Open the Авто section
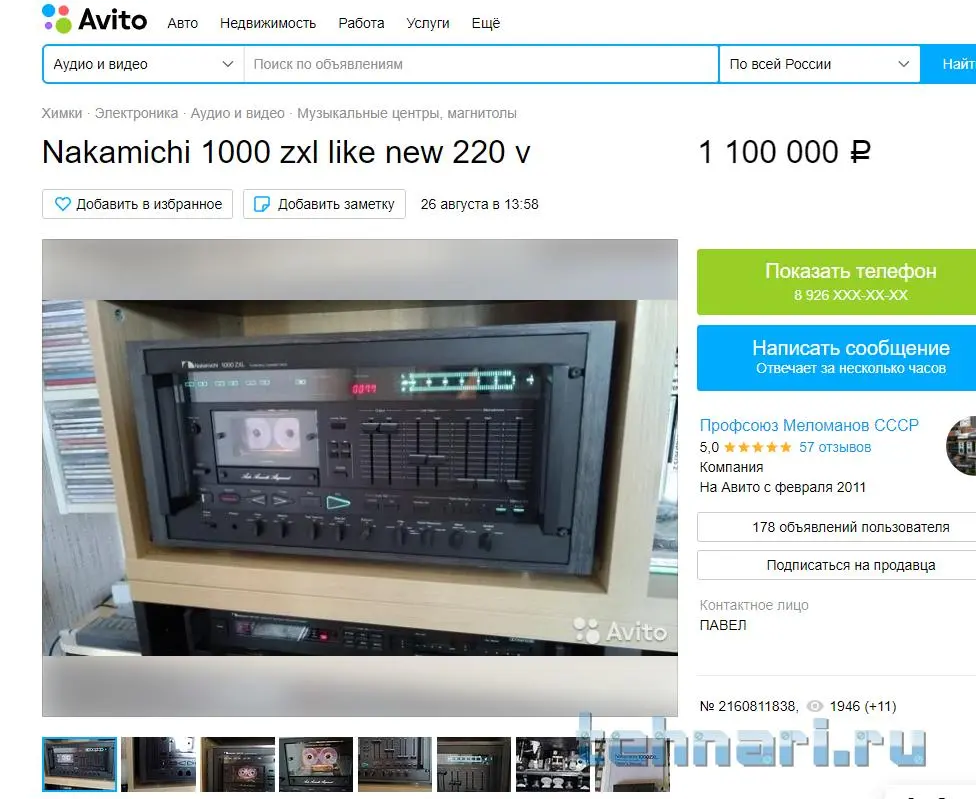 (182, 23)
